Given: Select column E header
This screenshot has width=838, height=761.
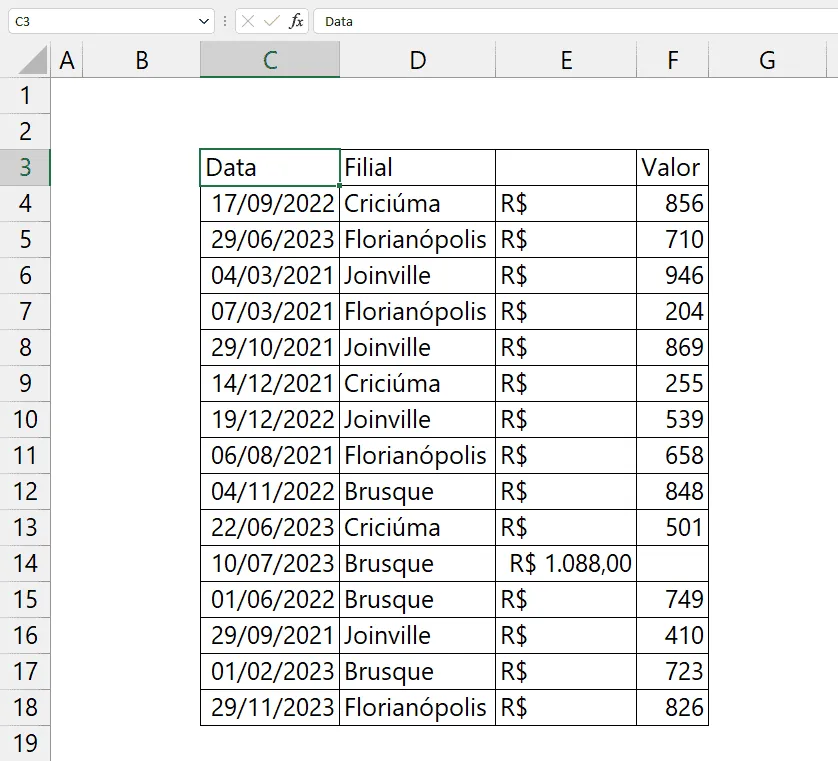Looking at the screenshot, I should tap(566, 60).
